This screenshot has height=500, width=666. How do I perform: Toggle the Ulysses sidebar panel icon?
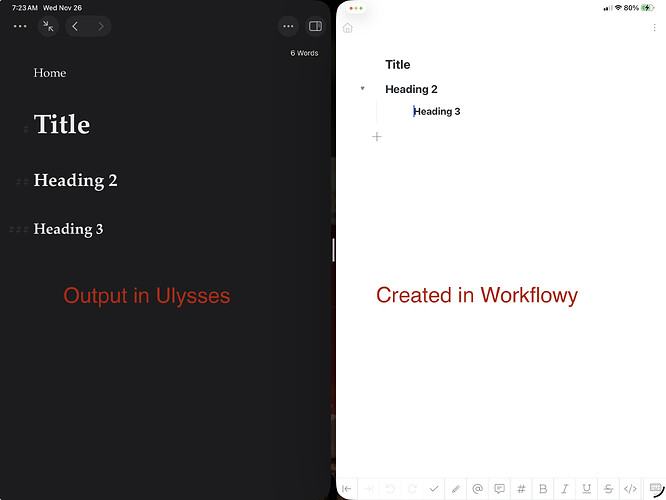(314, 26)
